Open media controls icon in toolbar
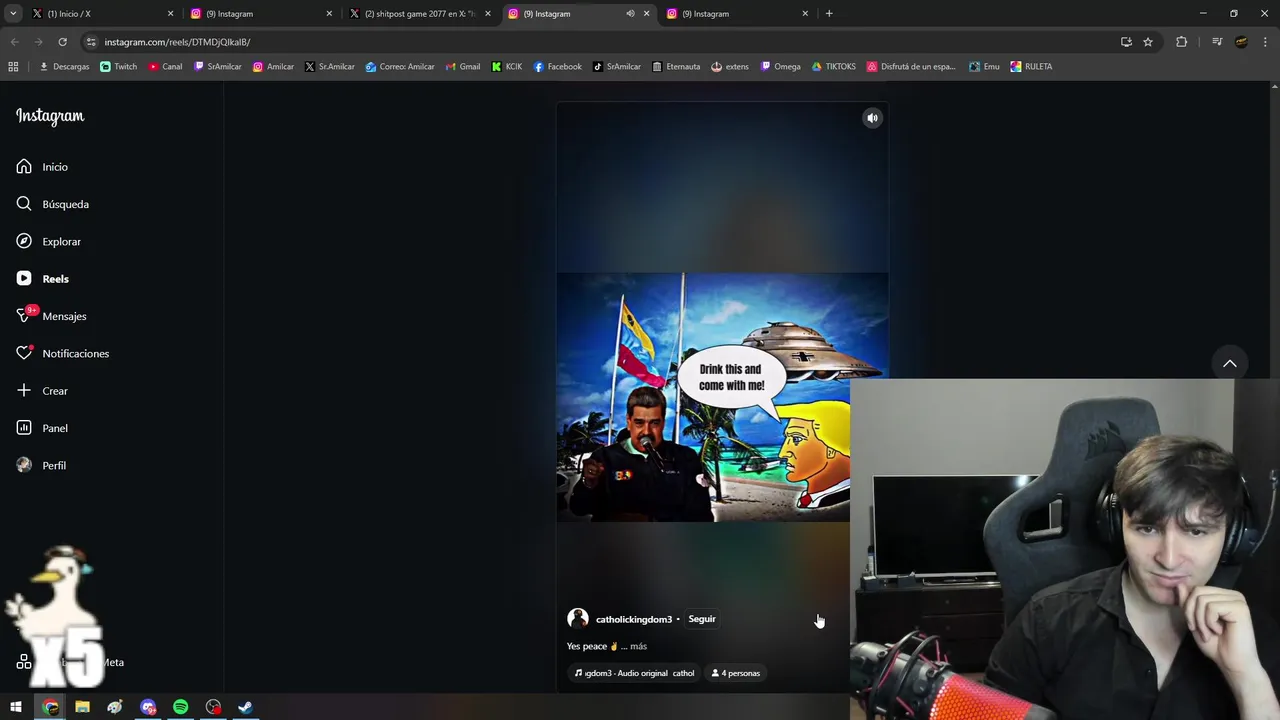 click(x=1217, y=42)
